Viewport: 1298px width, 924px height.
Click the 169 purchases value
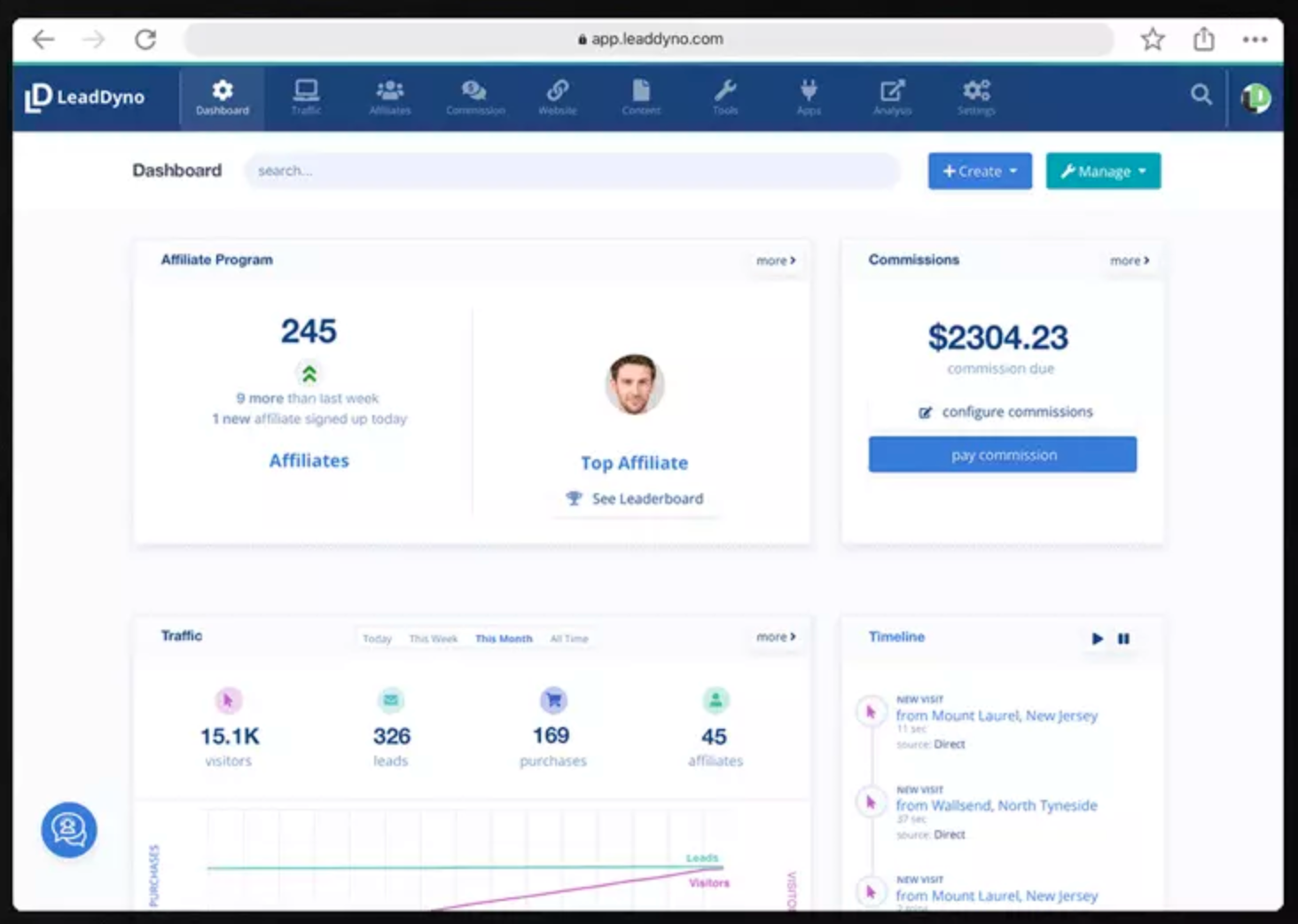tap(551, 735)
